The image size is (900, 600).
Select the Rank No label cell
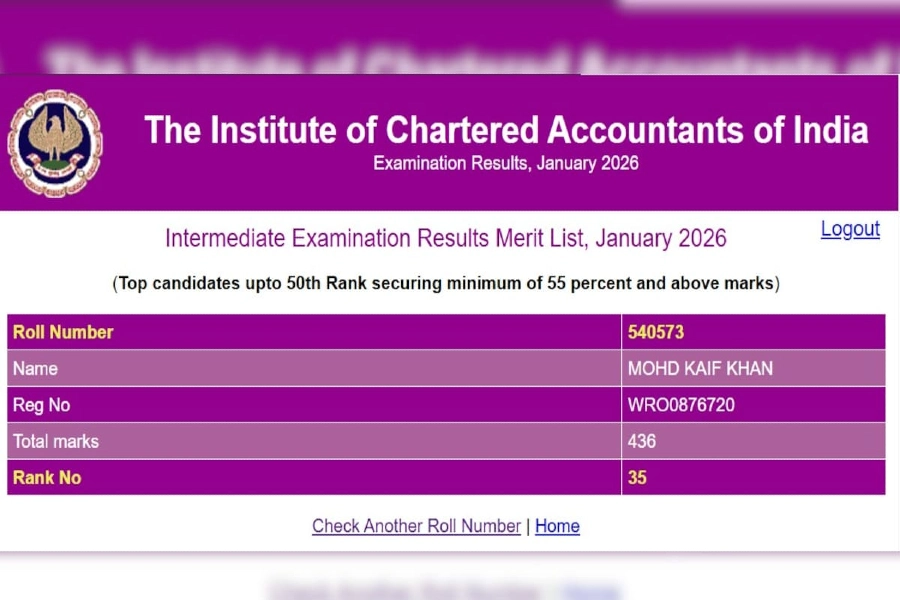47,477
